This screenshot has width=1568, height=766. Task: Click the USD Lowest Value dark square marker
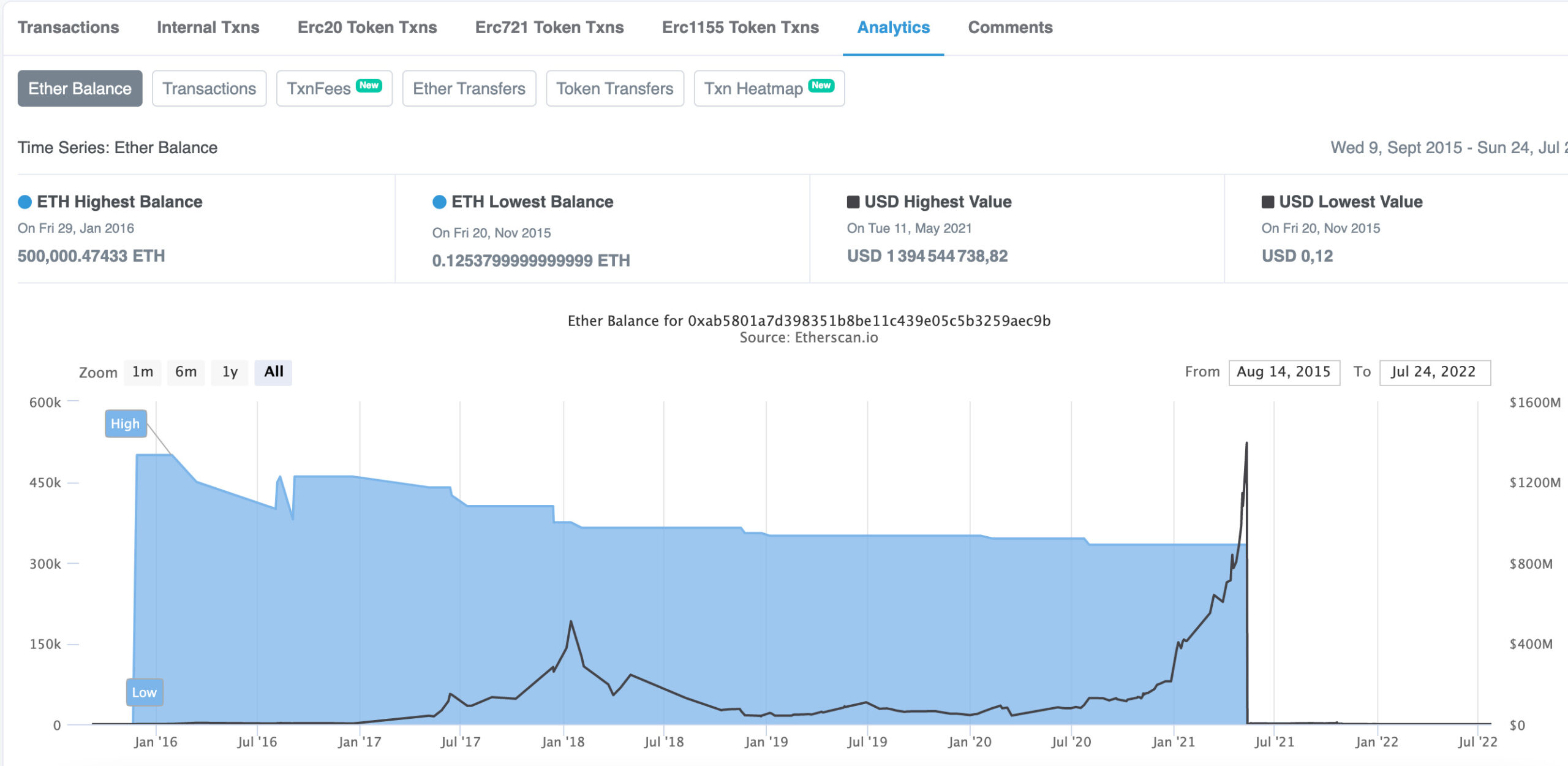(x=1267, y=202)
